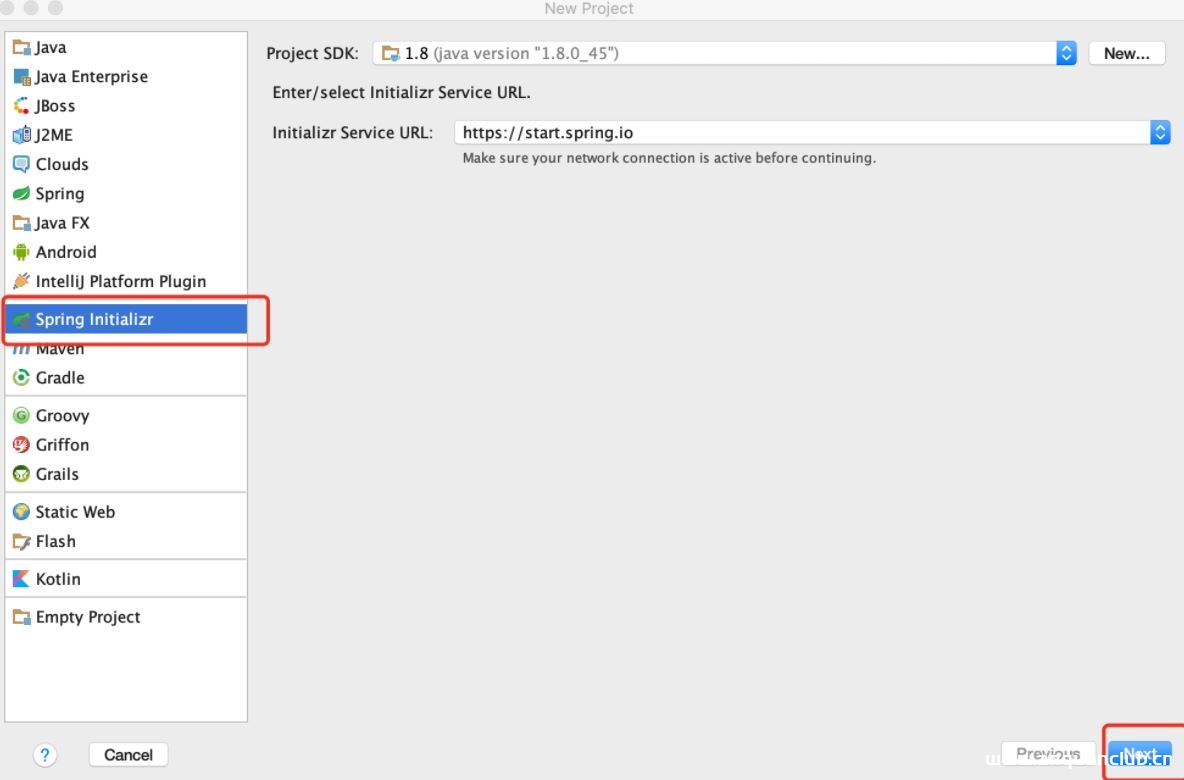Image resolution: width=1184 pixels, height=780 pixels.
Task: Select Spring Initializr in the list
Action: click(x=94, y=320)
